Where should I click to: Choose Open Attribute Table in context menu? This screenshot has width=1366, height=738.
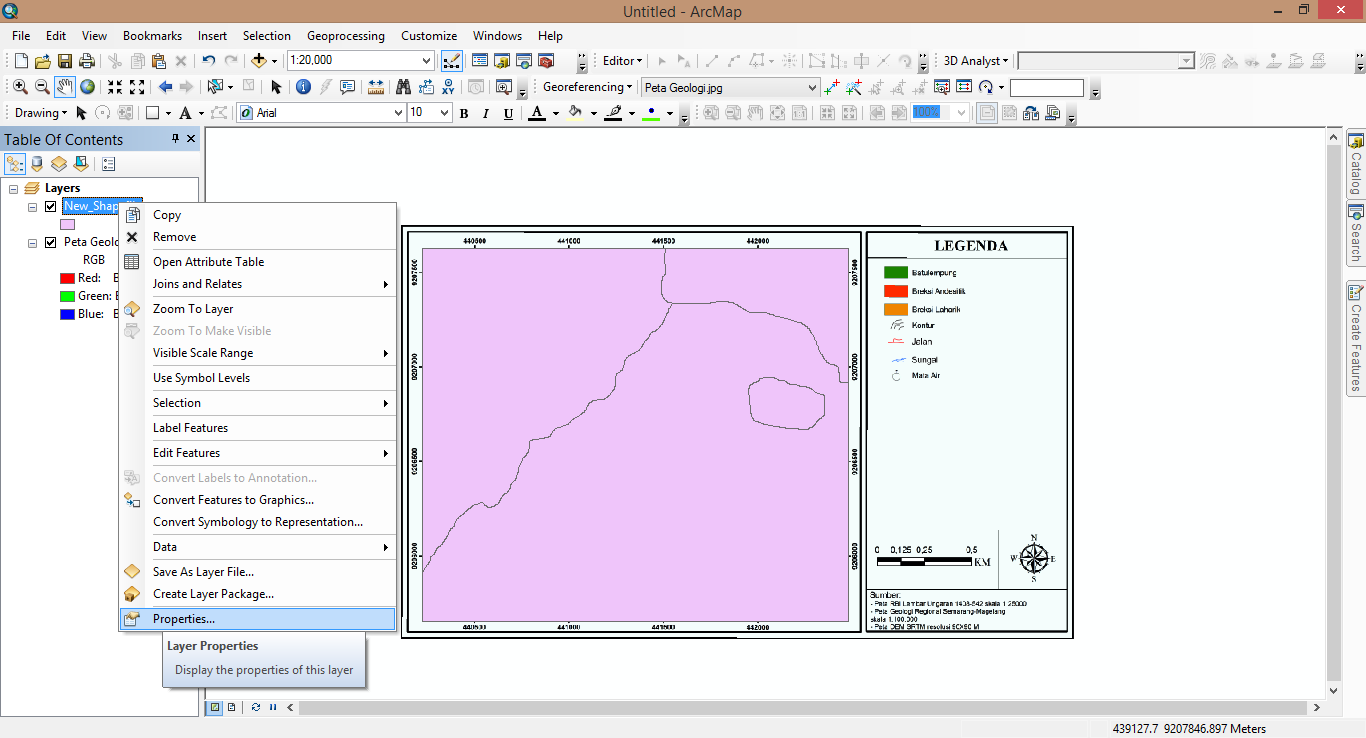click(210, 261)
